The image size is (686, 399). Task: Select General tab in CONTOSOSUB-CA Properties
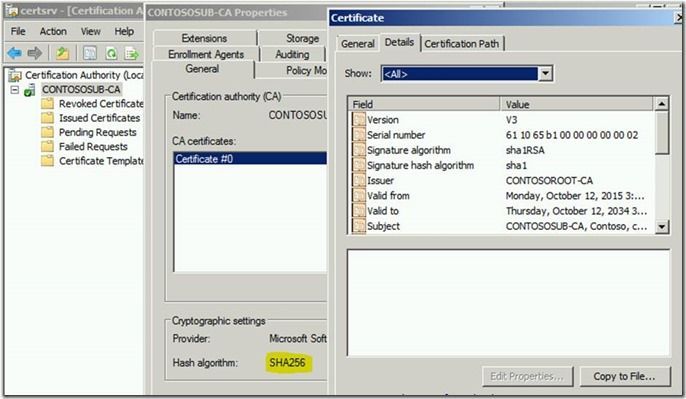[x=202, y=69]
